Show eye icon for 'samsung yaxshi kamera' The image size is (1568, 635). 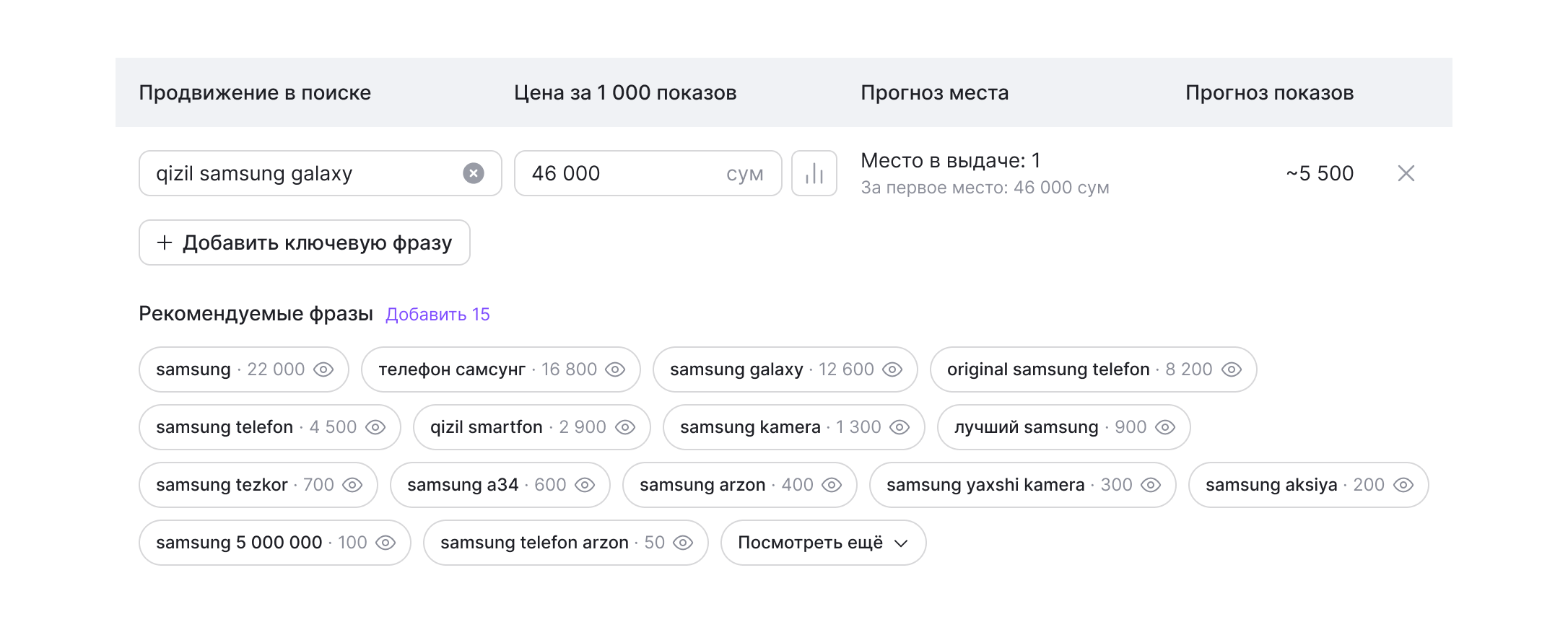tap(1151, 485)
